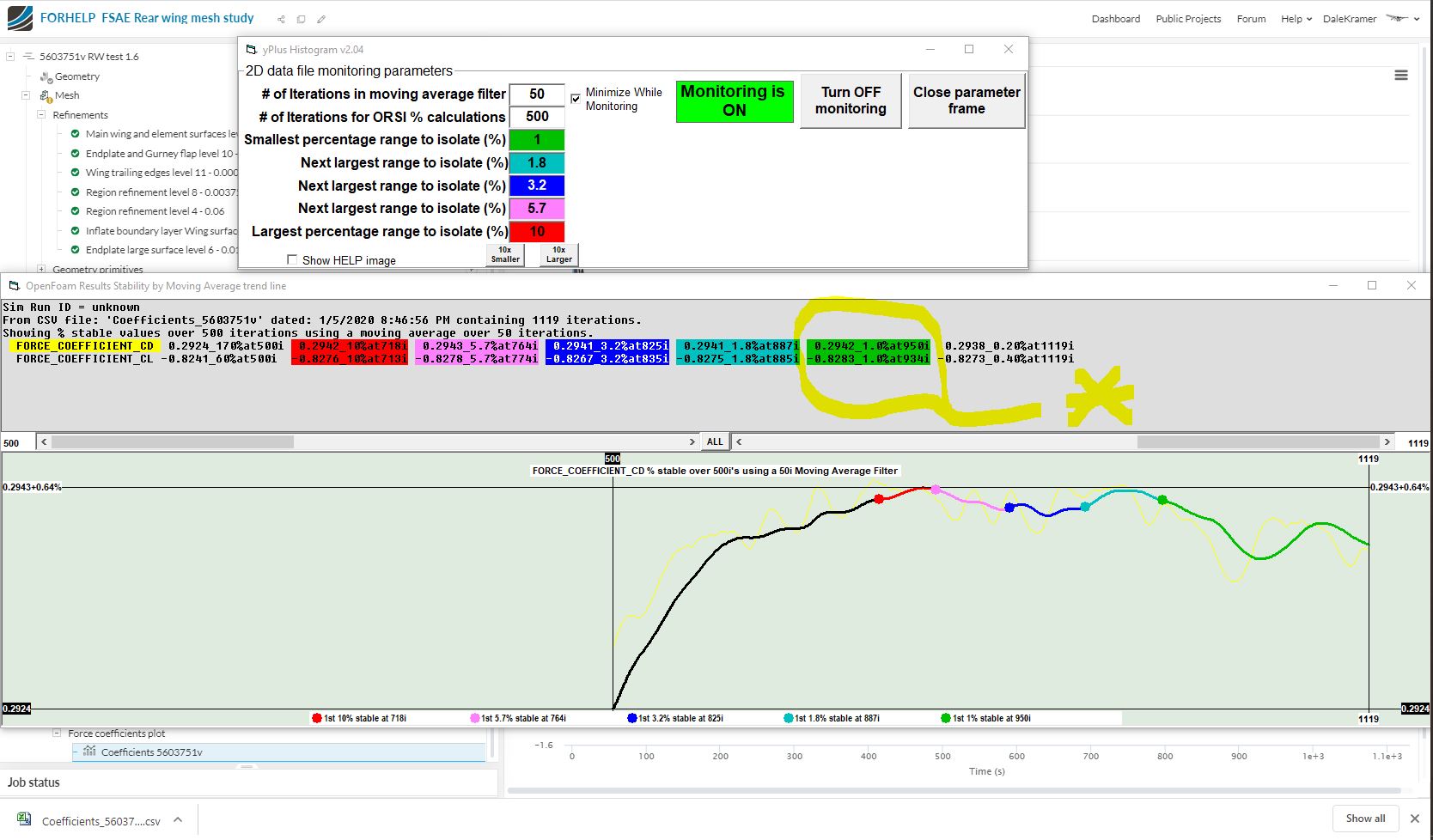Open the hamburger menu icon
The height and width of the screenshot is (840, 1433).
click(x=1401, y=76)
